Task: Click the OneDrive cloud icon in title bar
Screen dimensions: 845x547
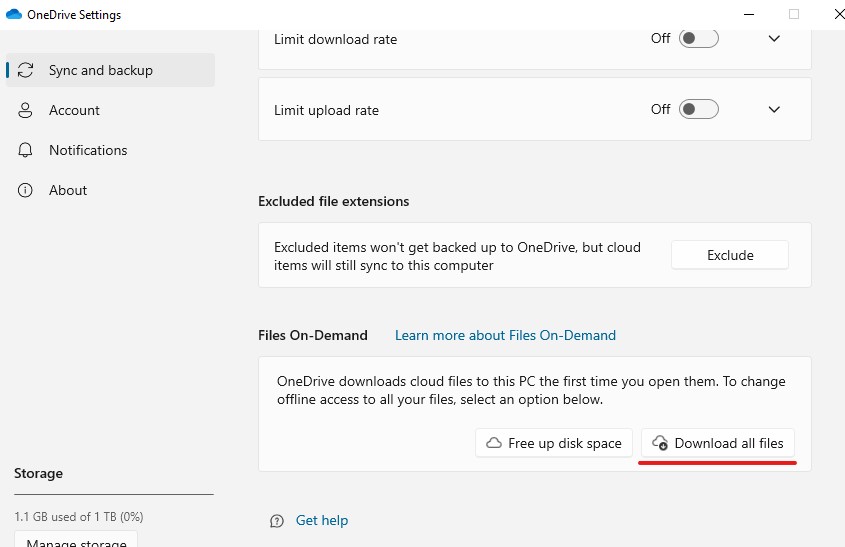Action: (x=13, y=15)
